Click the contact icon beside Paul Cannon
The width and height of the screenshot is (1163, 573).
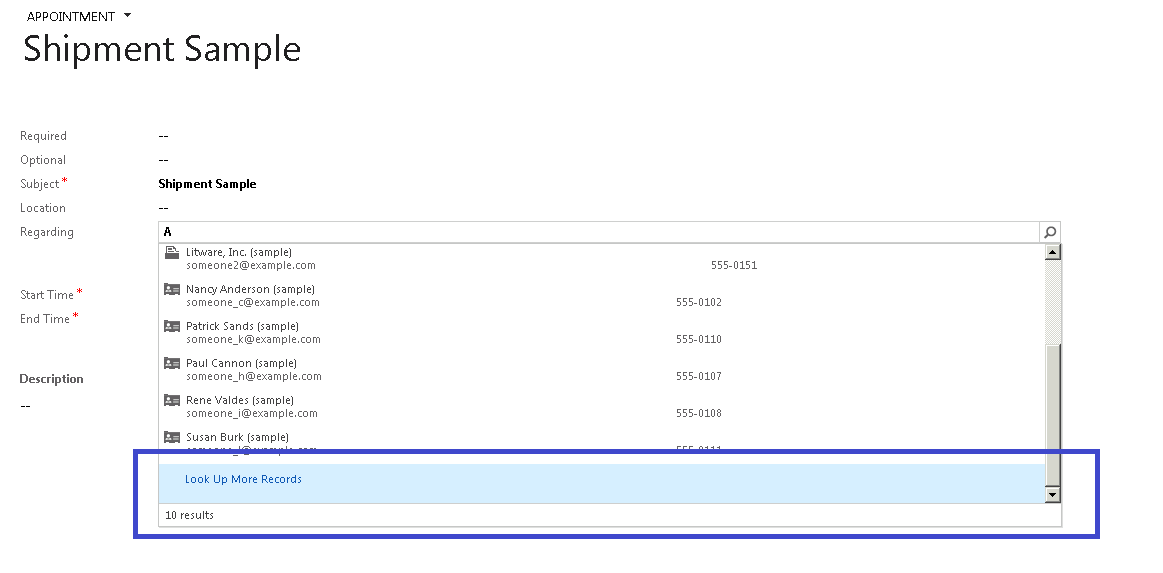(x=172, y=363)
